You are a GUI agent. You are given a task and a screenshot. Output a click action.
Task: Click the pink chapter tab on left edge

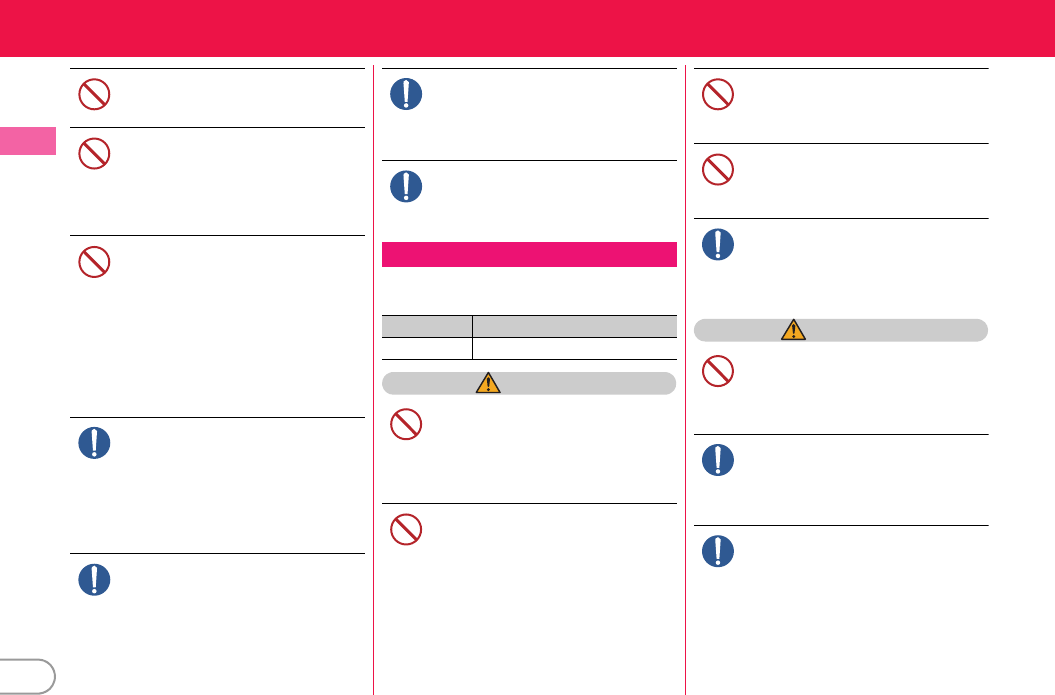27,140
